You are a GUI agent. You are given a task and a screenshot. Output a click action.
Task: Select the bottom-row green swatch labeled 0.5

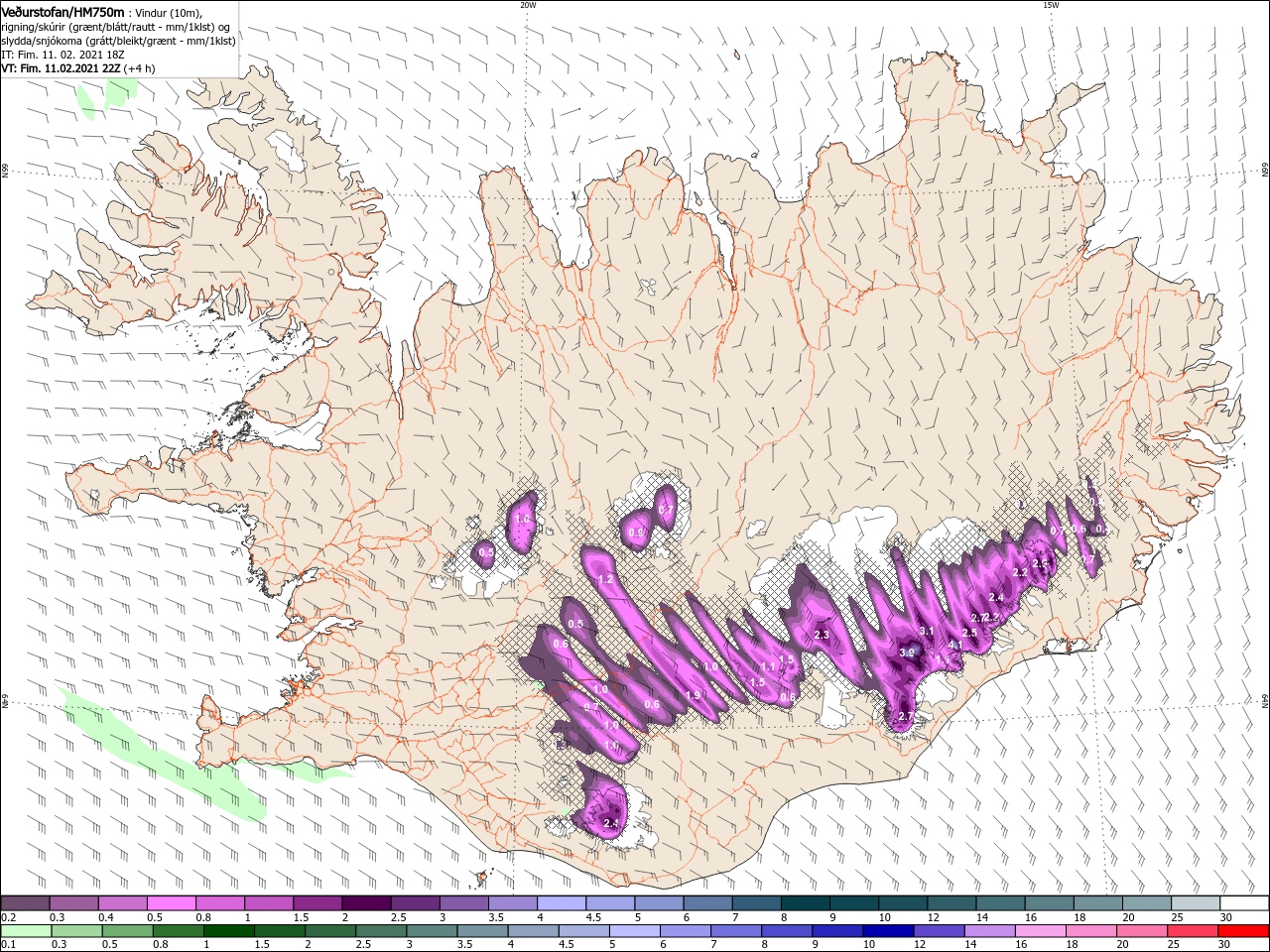point(128,931)
